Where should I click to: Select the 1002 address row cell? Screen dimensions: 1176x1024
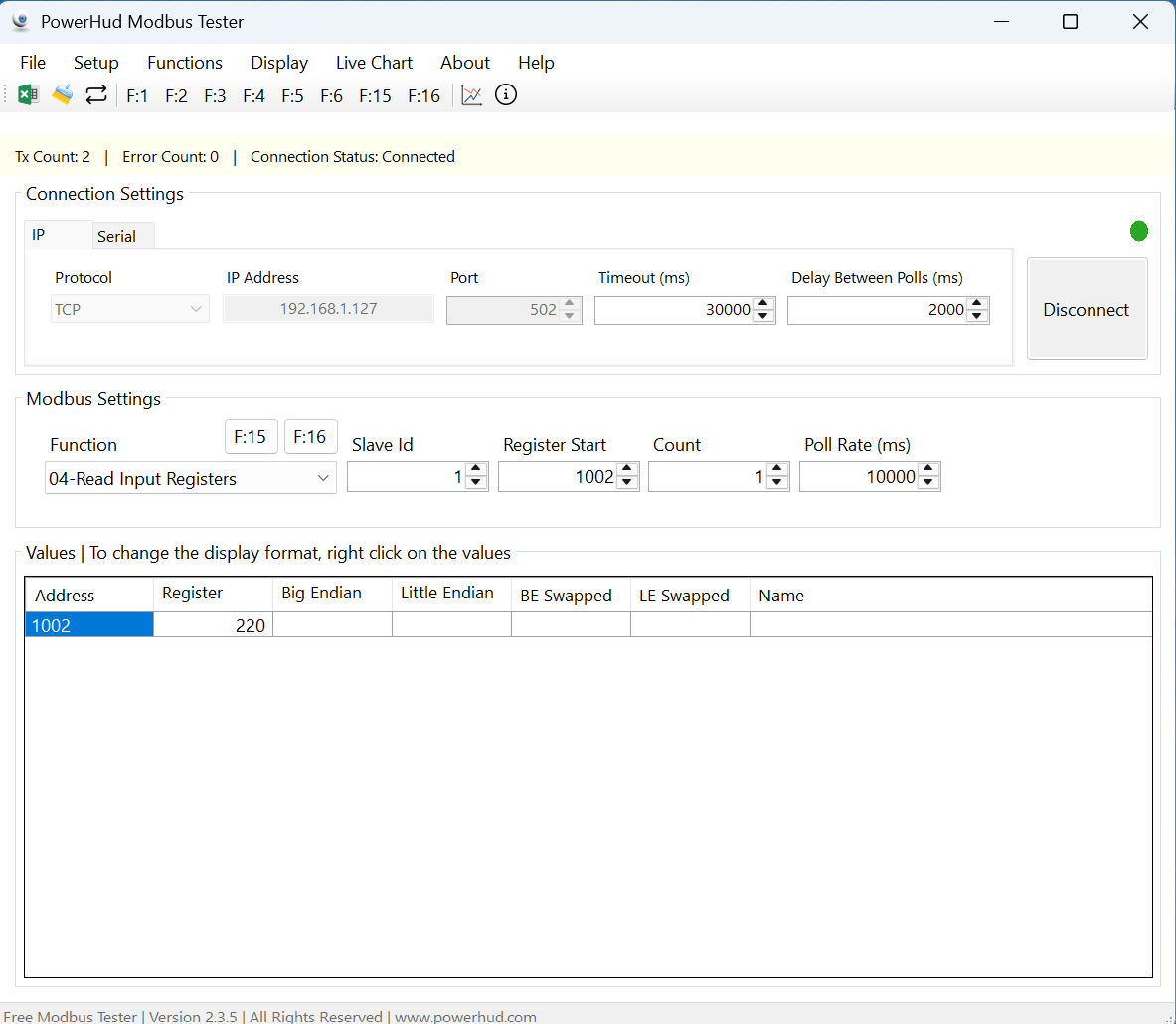tap(88, 625)
